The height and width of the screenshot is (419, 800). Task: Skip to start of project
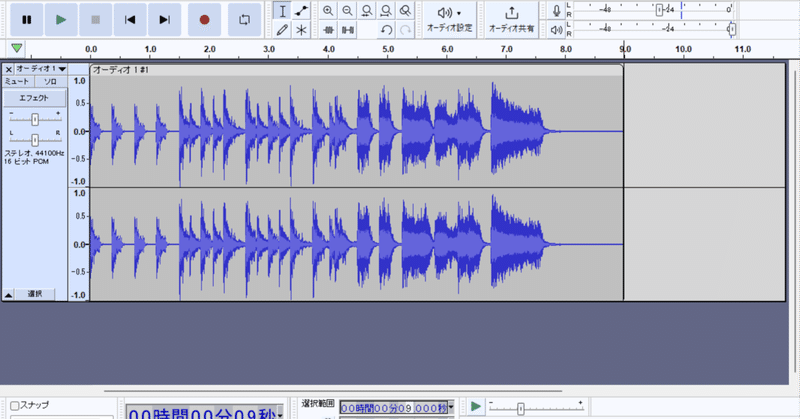coord(130,19)
